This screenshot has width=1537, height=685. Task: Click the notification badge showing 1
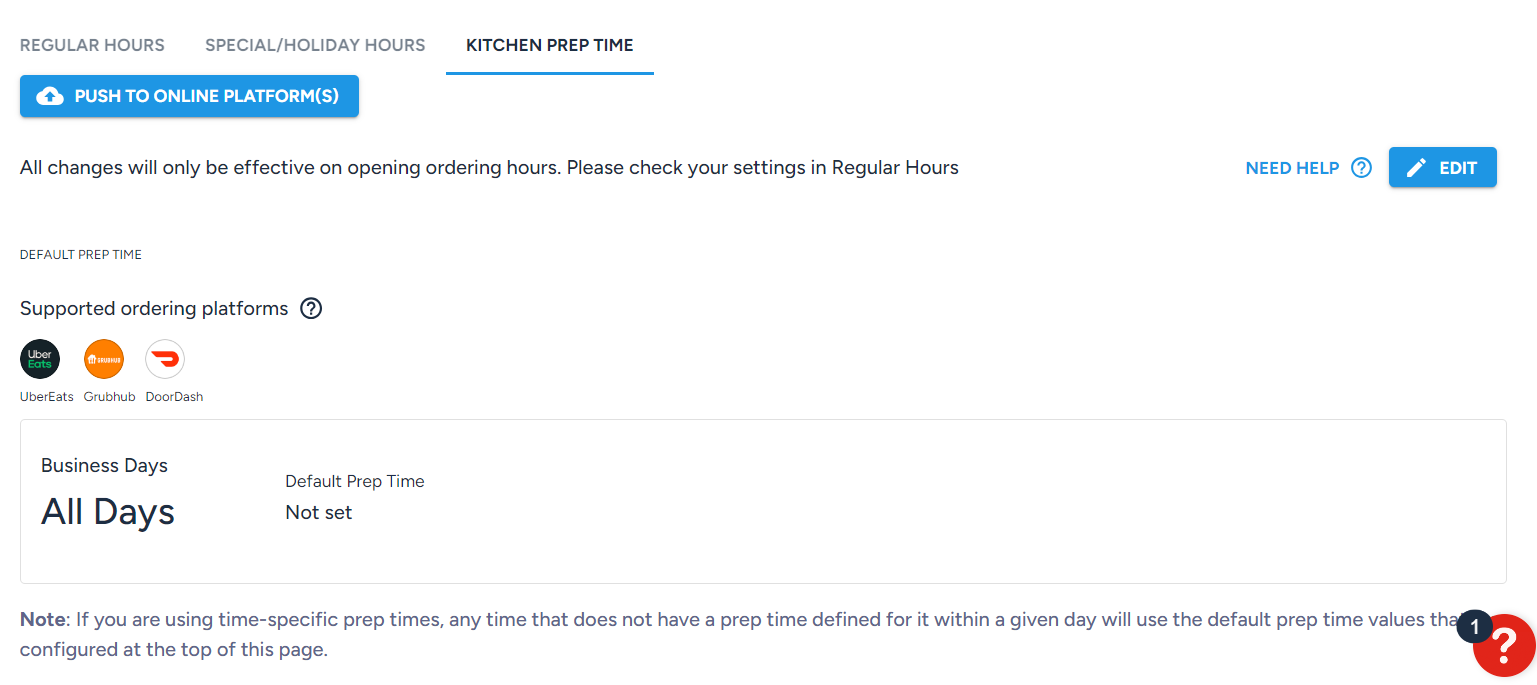(x=1474, y=626)
